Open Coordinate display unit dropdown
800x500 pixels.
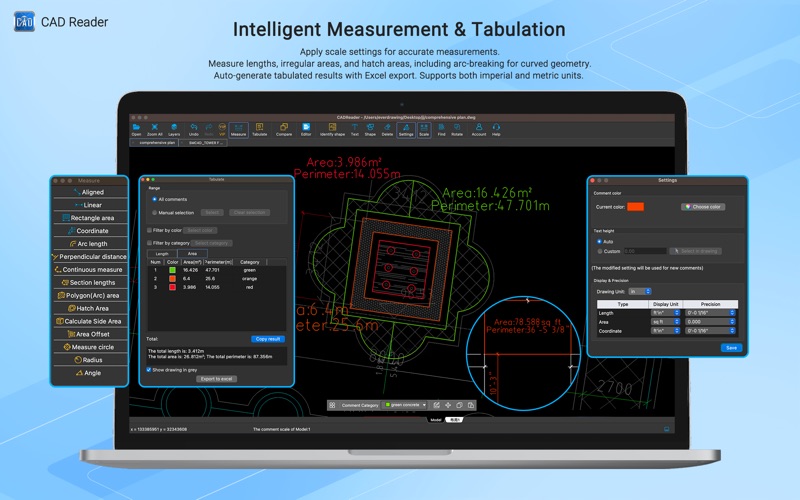666,331
